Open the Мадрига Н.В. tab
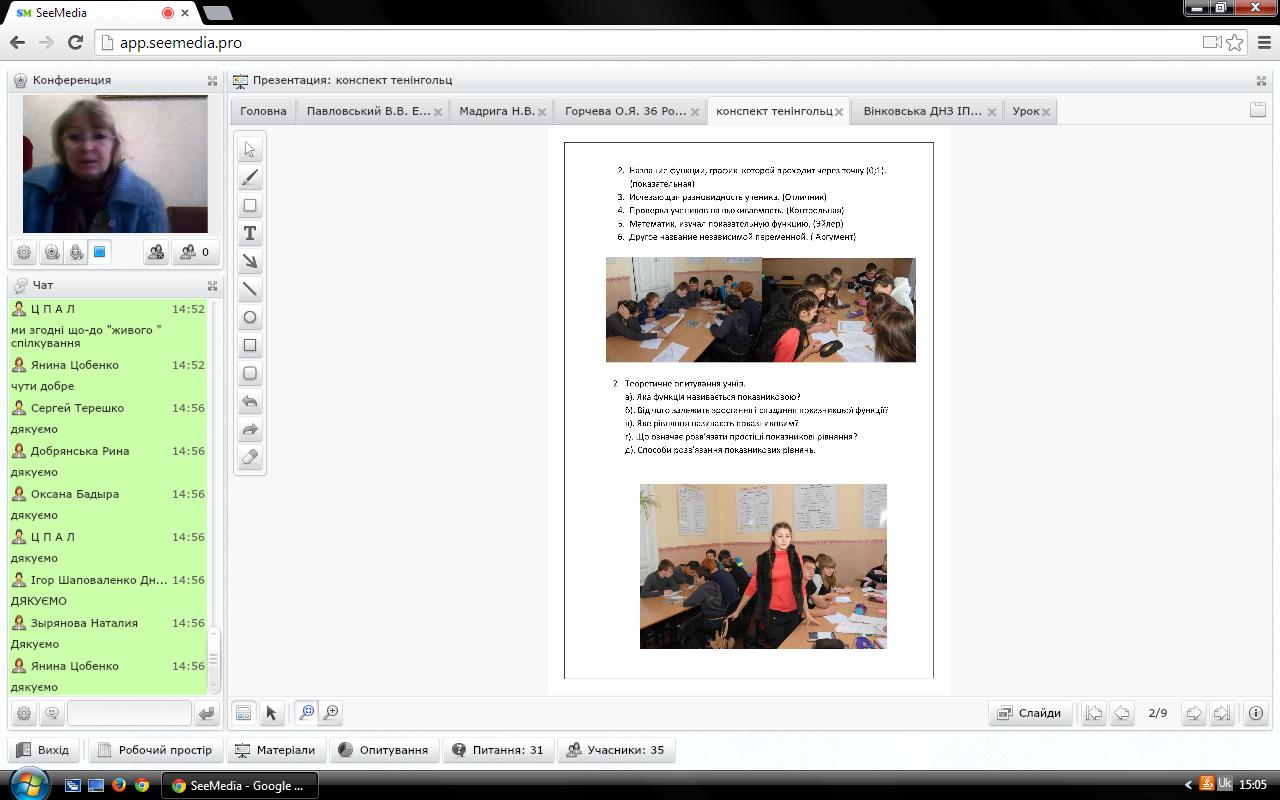The height and width of the screenshot is (800, 1280). [497, 111]
